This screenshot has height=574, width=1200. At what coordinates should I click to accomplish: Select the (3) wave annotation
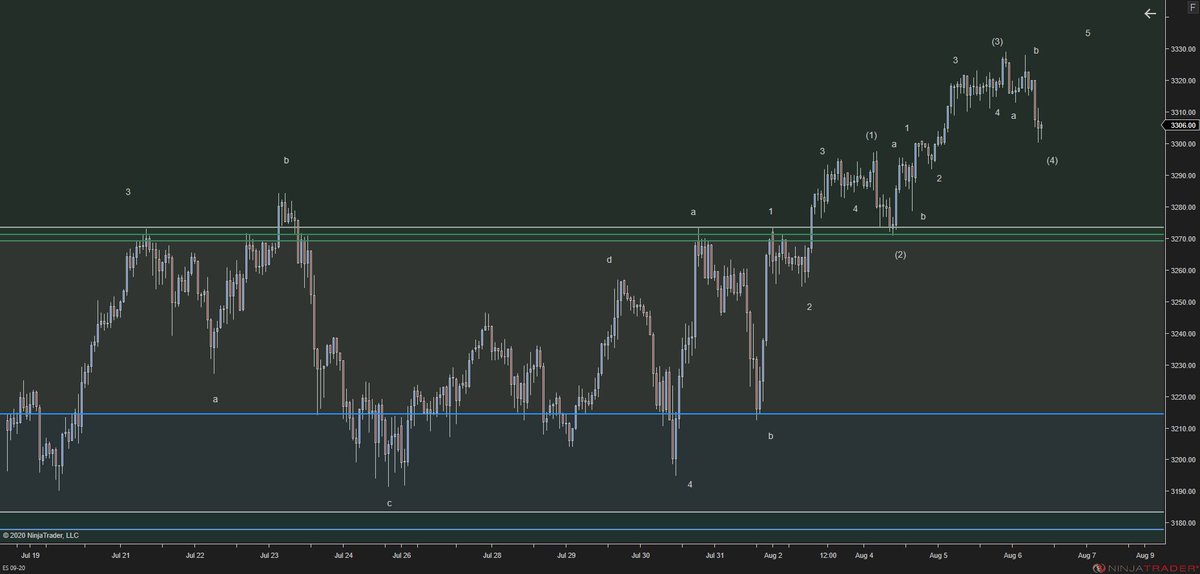[997, 41]
